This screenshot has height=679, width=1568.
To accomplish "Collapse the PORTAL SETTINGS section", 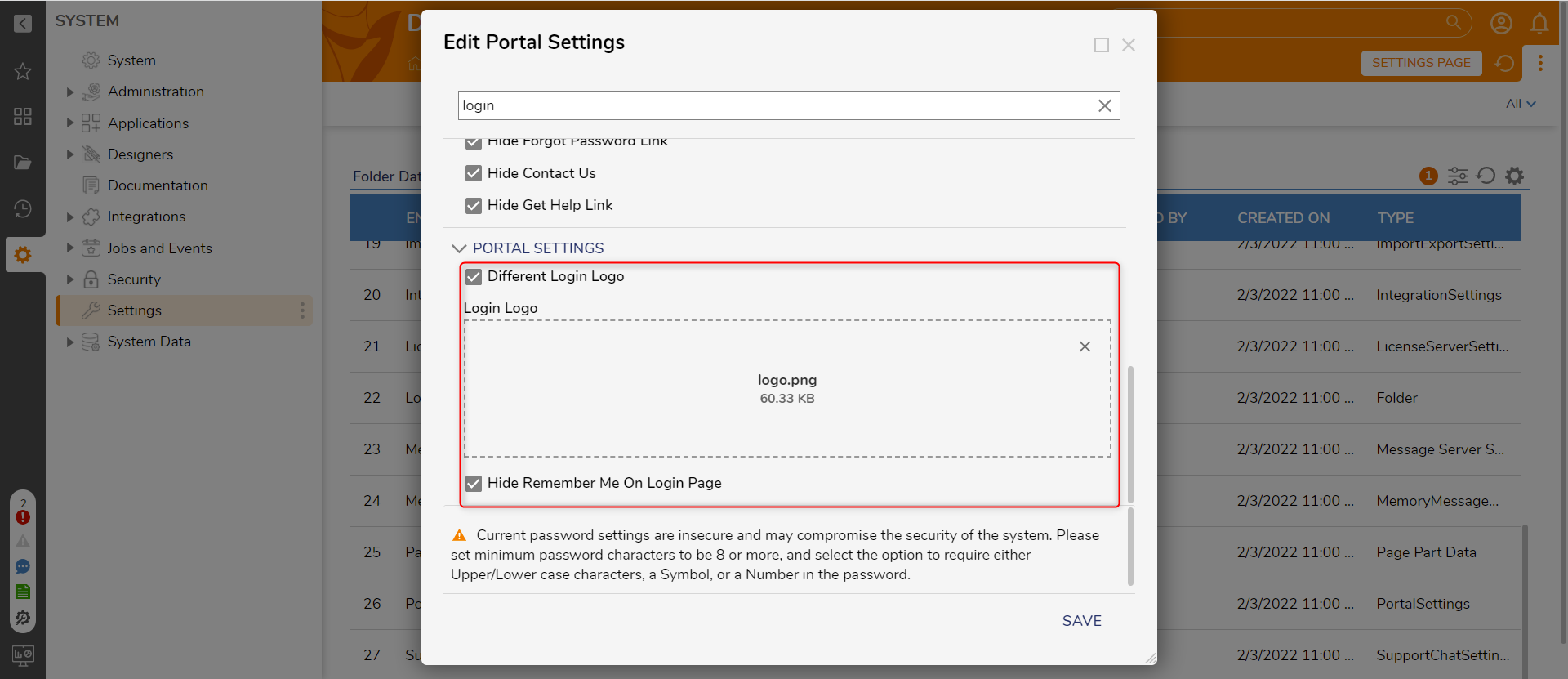I will (459, 248).
